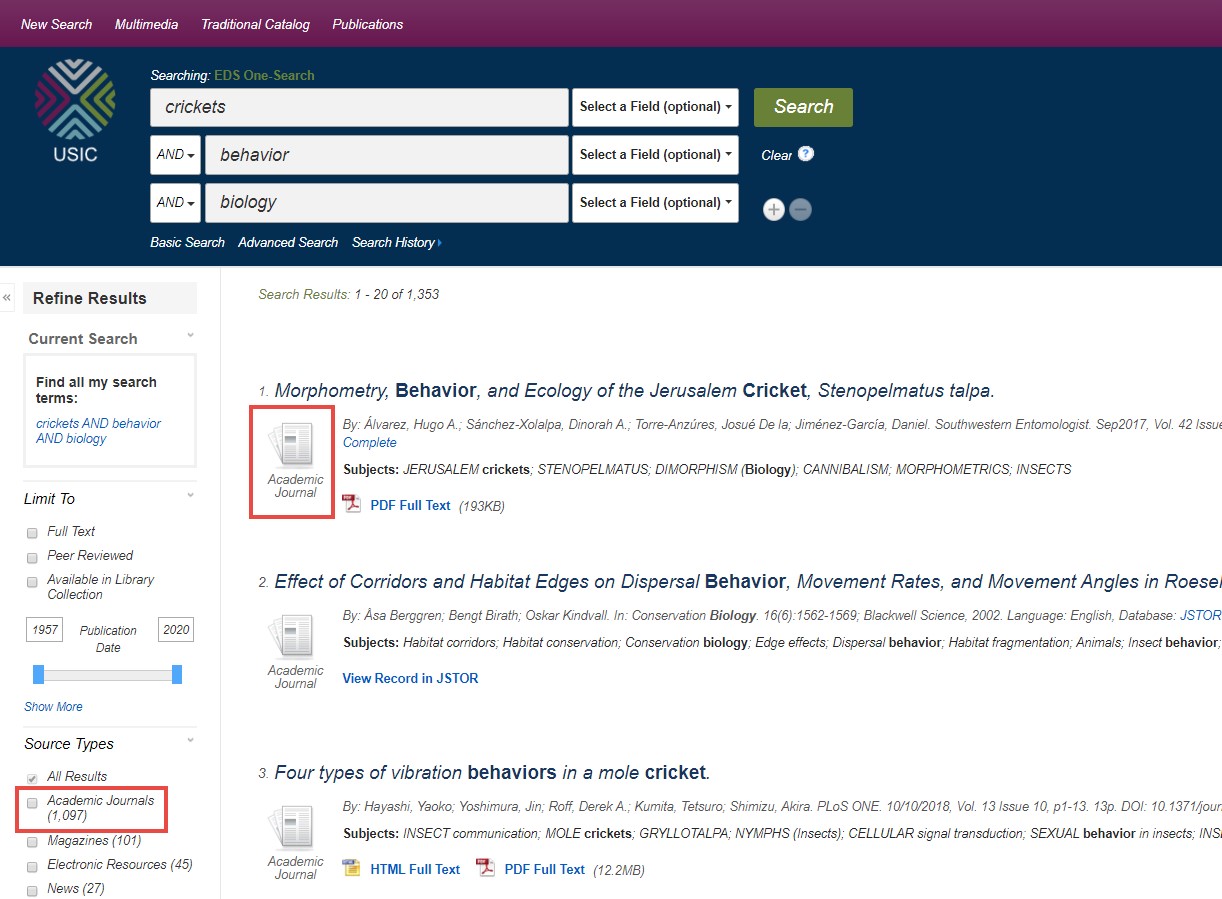The image size is (1222, 899).
Task: Click the right publication date slider handle
Action: point(177,675)
